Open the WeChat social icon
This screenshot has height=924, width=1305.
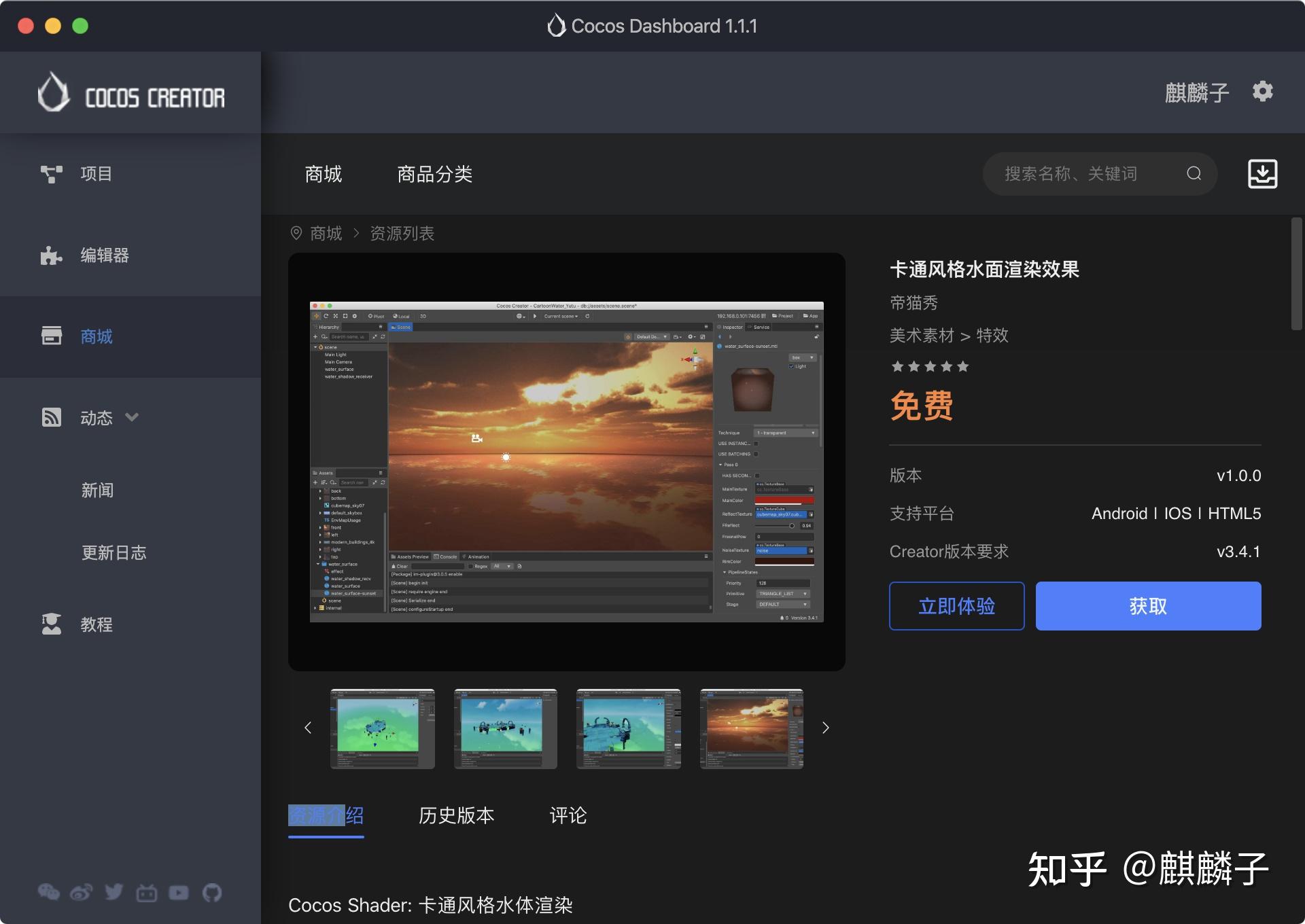48,892
